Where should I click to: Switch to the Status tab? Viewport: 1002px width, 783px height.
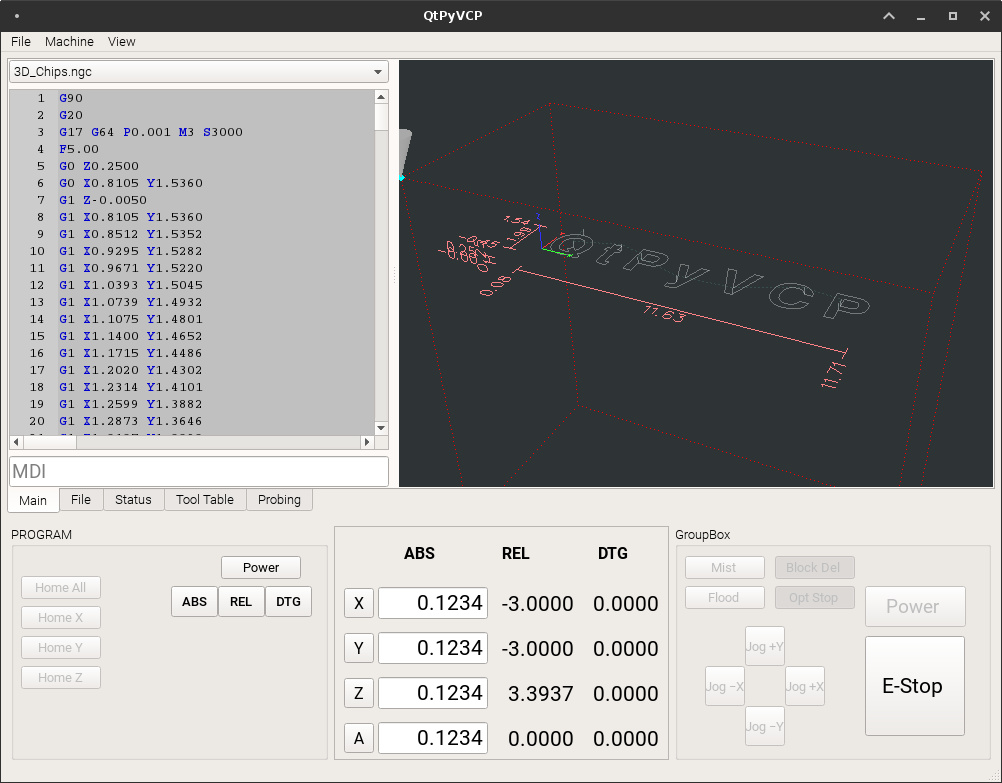133,500
